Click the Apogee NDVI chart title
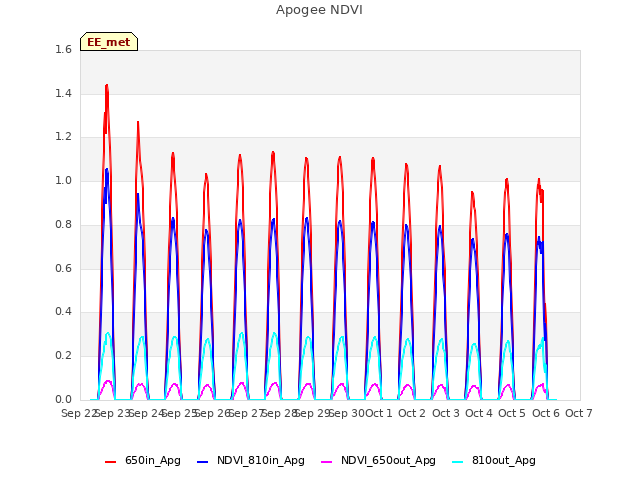Screen dimensions: 640x480 (x=319, y=10)
